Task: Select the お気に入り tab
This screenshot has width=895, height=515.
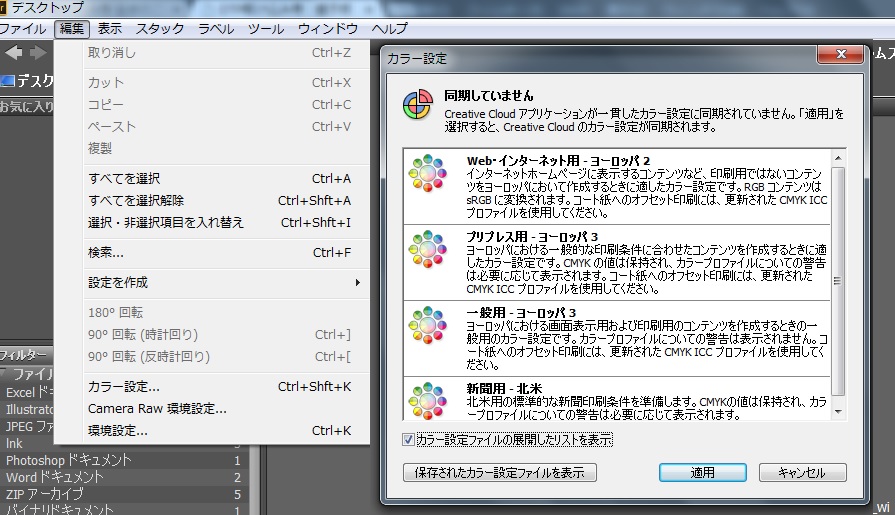Action: click(x=27, y=106)
